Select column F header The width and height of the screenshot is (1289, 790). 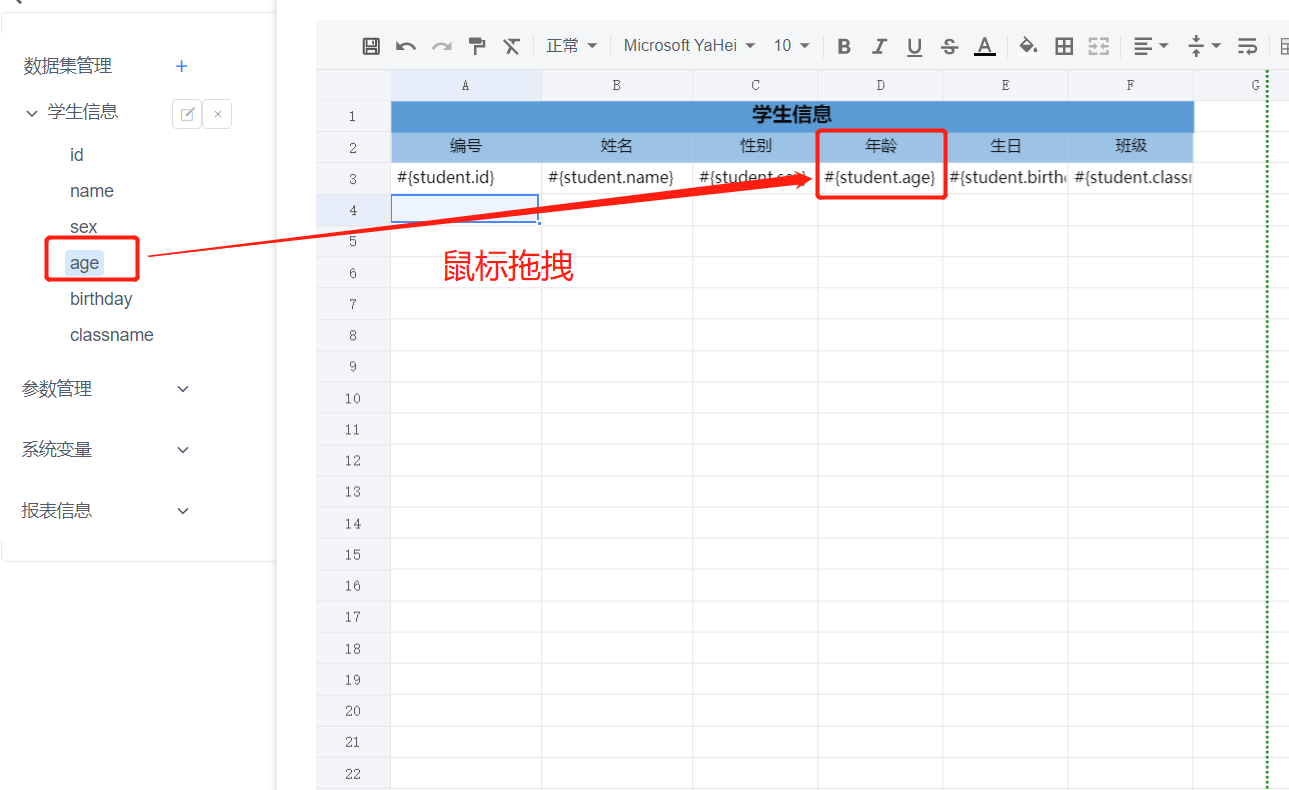[x=1130, y=85]
